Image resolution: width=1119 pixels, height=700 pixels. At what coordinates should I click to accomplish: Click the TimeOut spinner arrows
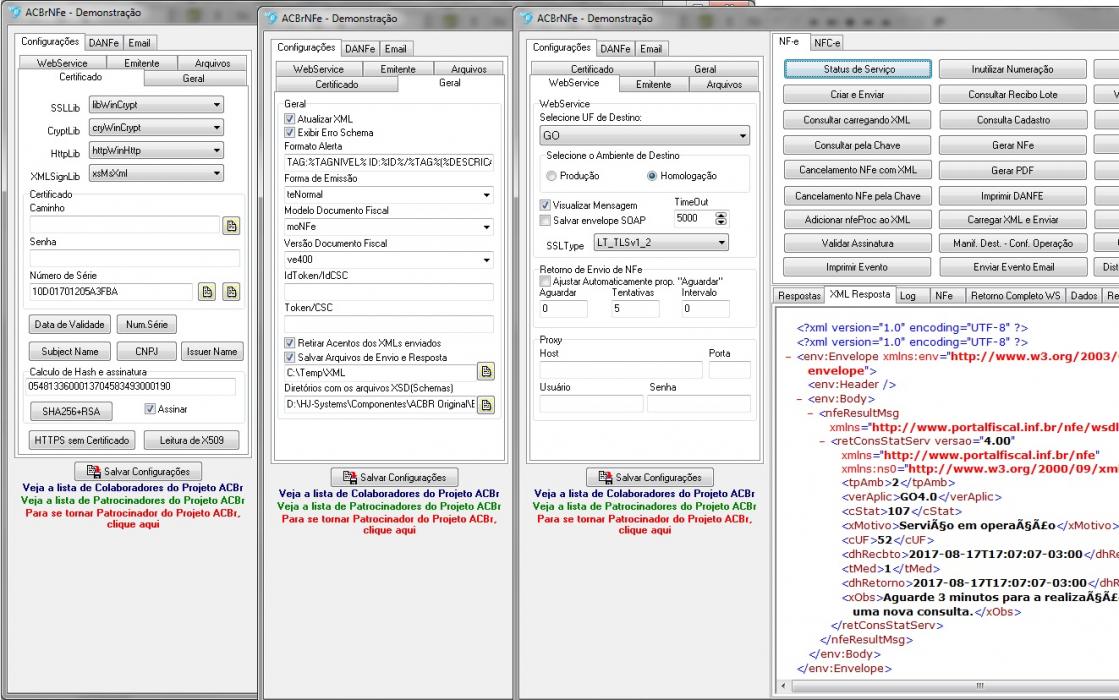[721, 218]
